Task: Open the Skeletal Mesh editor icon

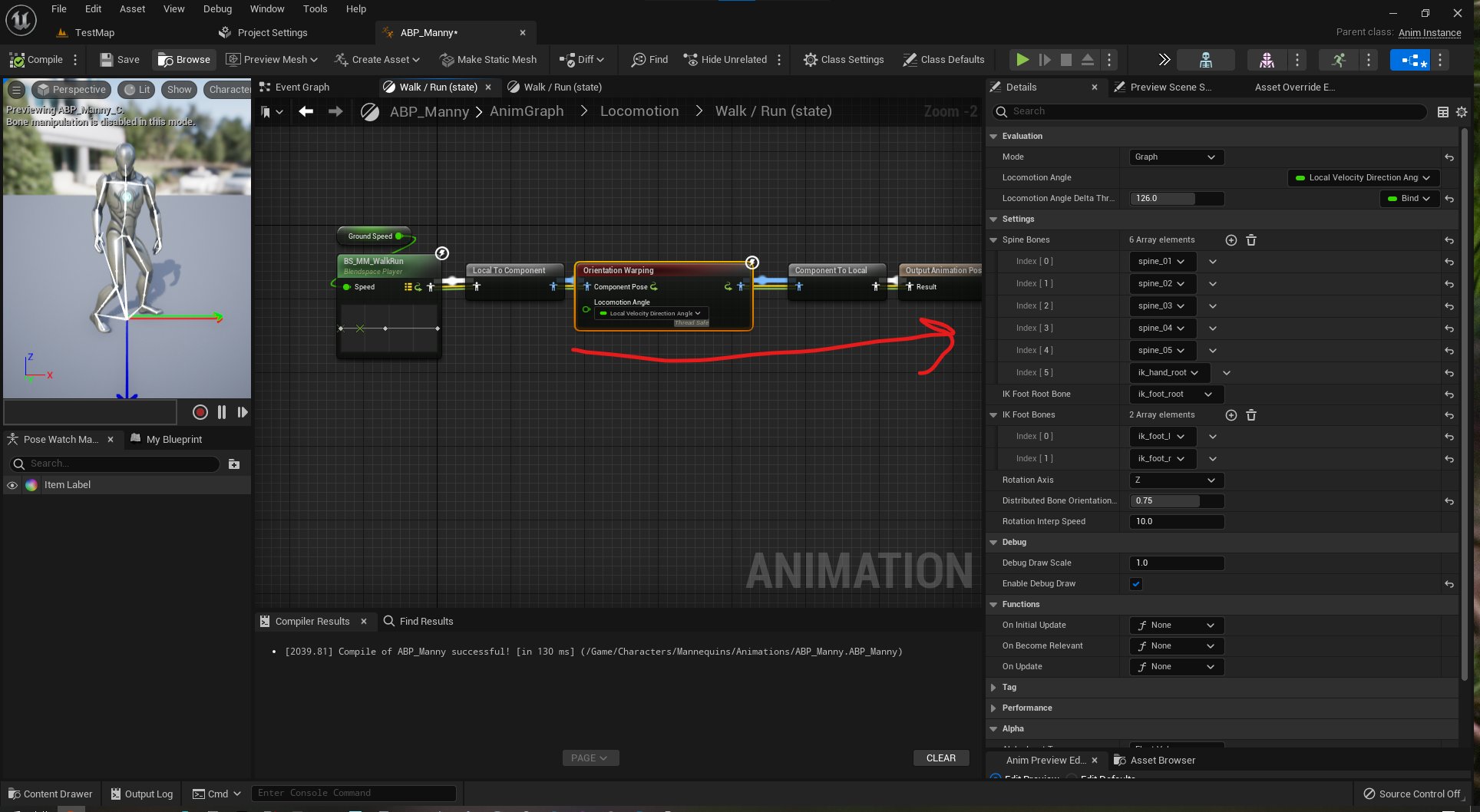Action: (x=1265, y=59)
